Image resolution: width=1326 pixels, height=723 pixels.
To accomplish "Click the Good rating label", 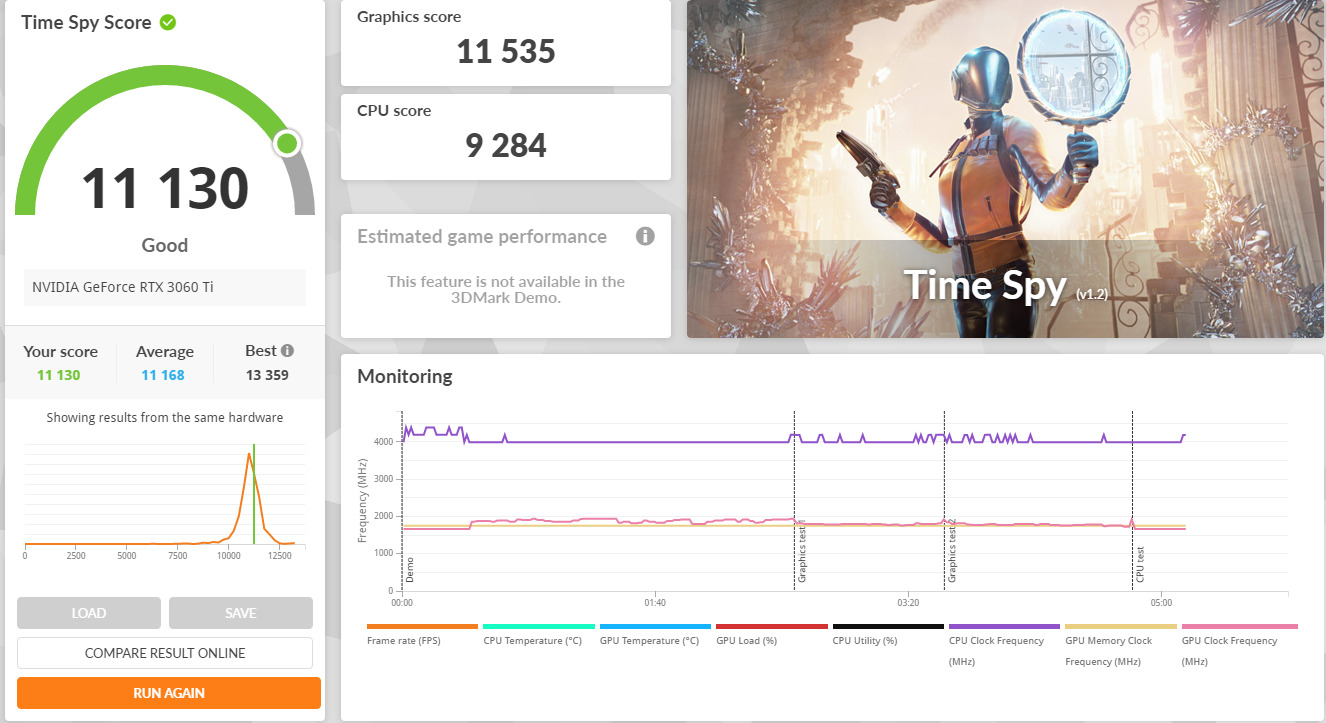I will 165,245.
